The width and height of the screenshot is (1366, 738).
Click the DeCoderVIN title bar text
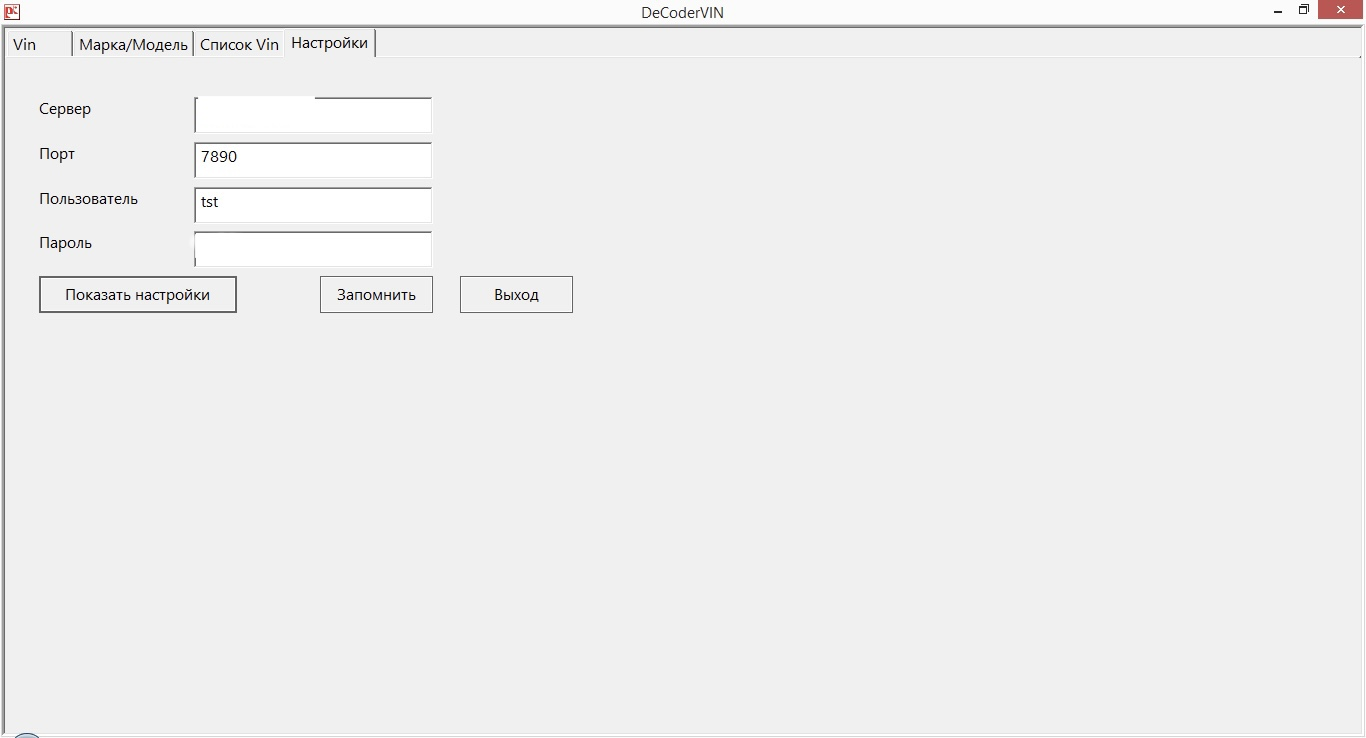pos(682,13)
